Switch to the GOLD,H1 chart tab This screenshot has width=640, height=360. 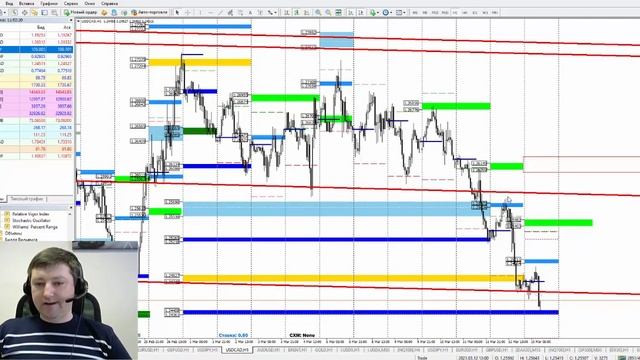coord(325,350)
